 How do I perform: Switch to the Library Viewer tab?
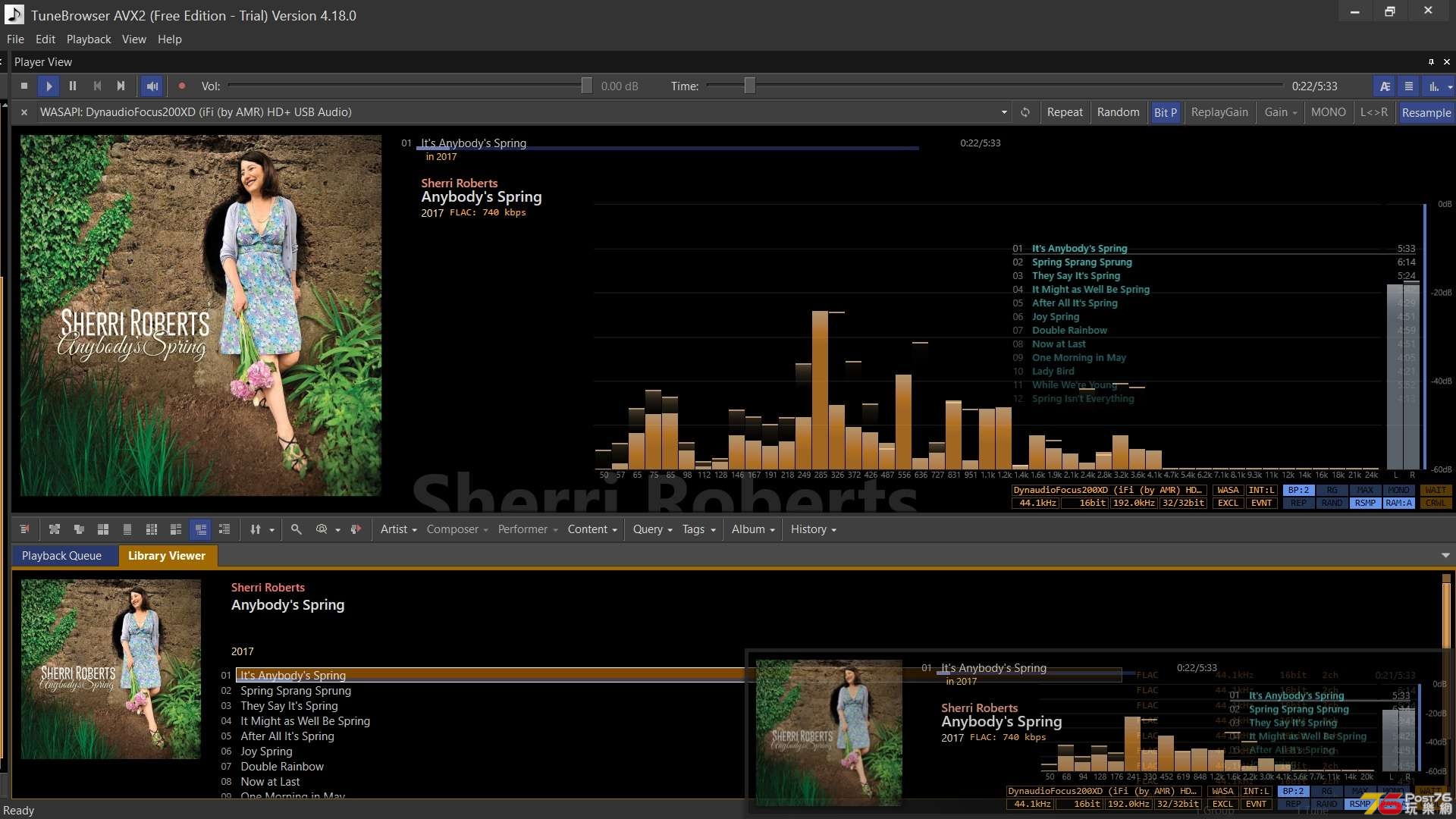point(167,556)
